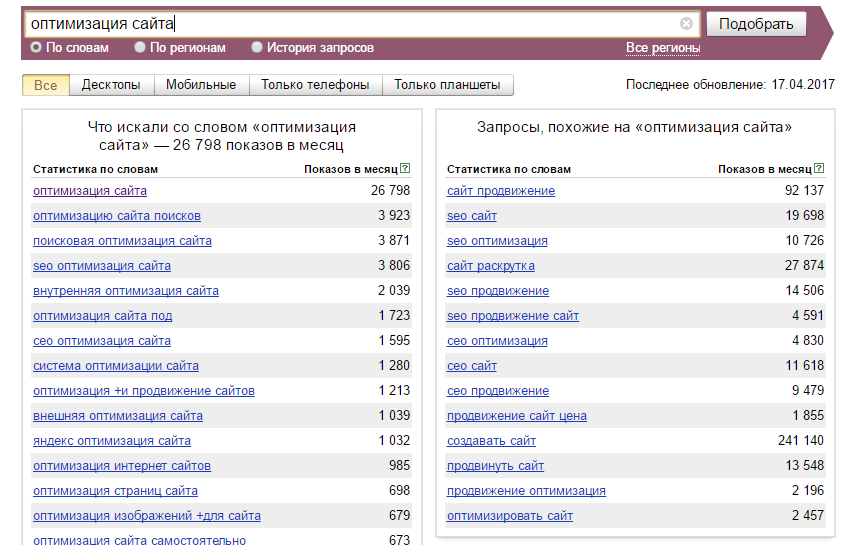This screenshot has height=545, width=858.
Task: Open the 'Все регионы' region selector
Action: (663, 48)
